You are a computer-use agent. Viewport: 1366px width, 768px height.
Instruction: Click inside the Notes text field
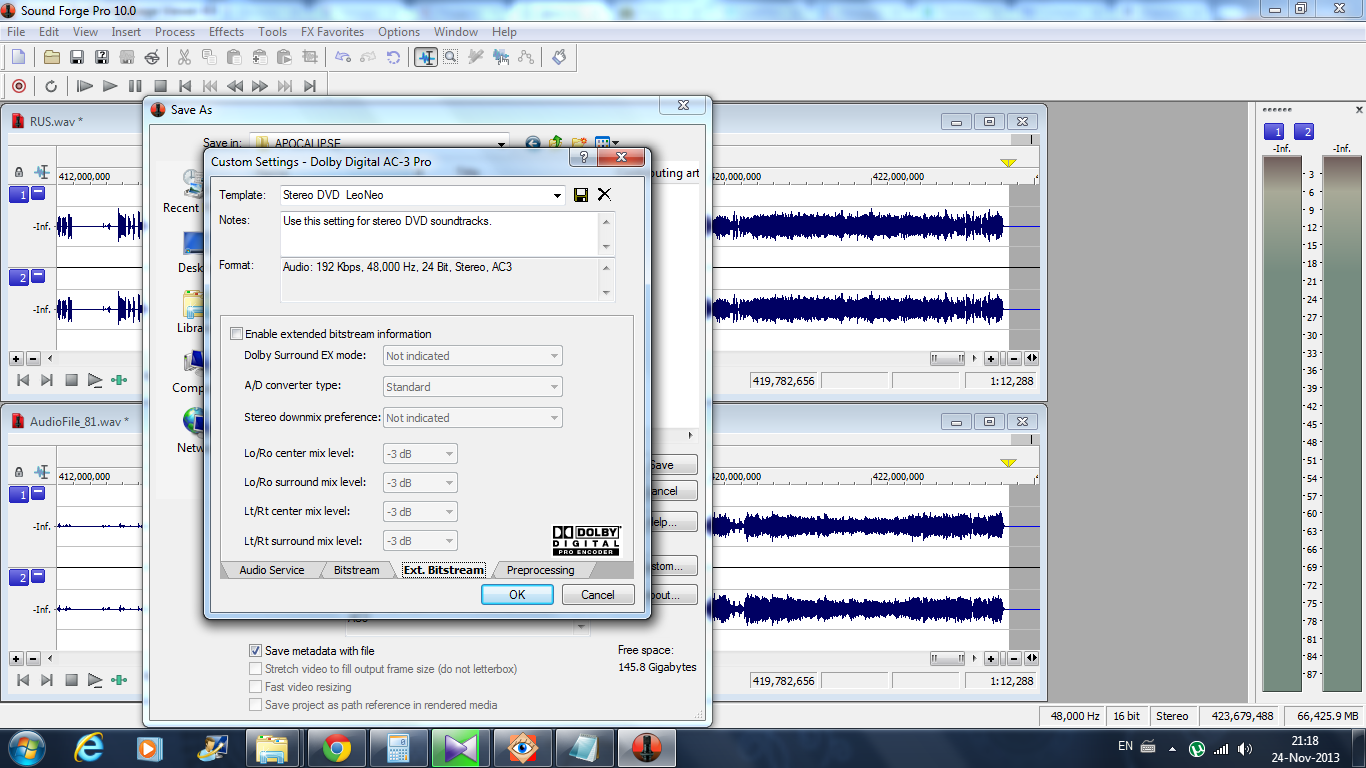[440, 234]
